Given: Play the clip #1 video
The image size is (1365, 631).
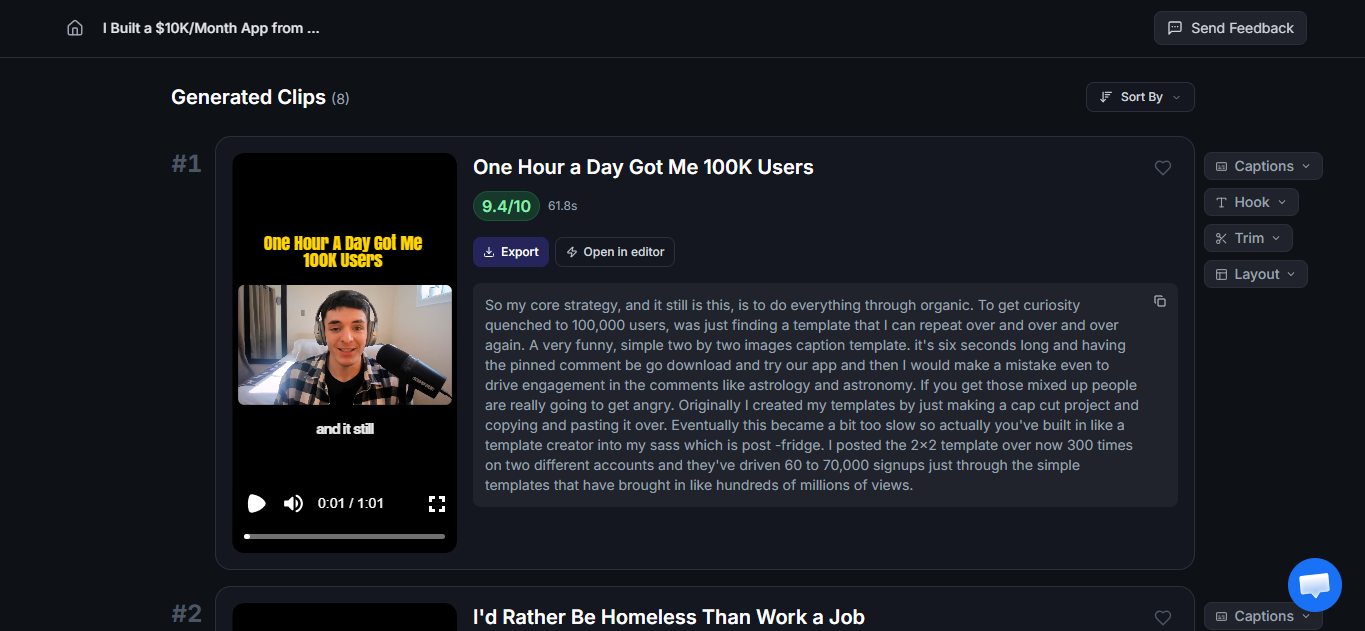Looking at the screenshot, I should [257, 503].
